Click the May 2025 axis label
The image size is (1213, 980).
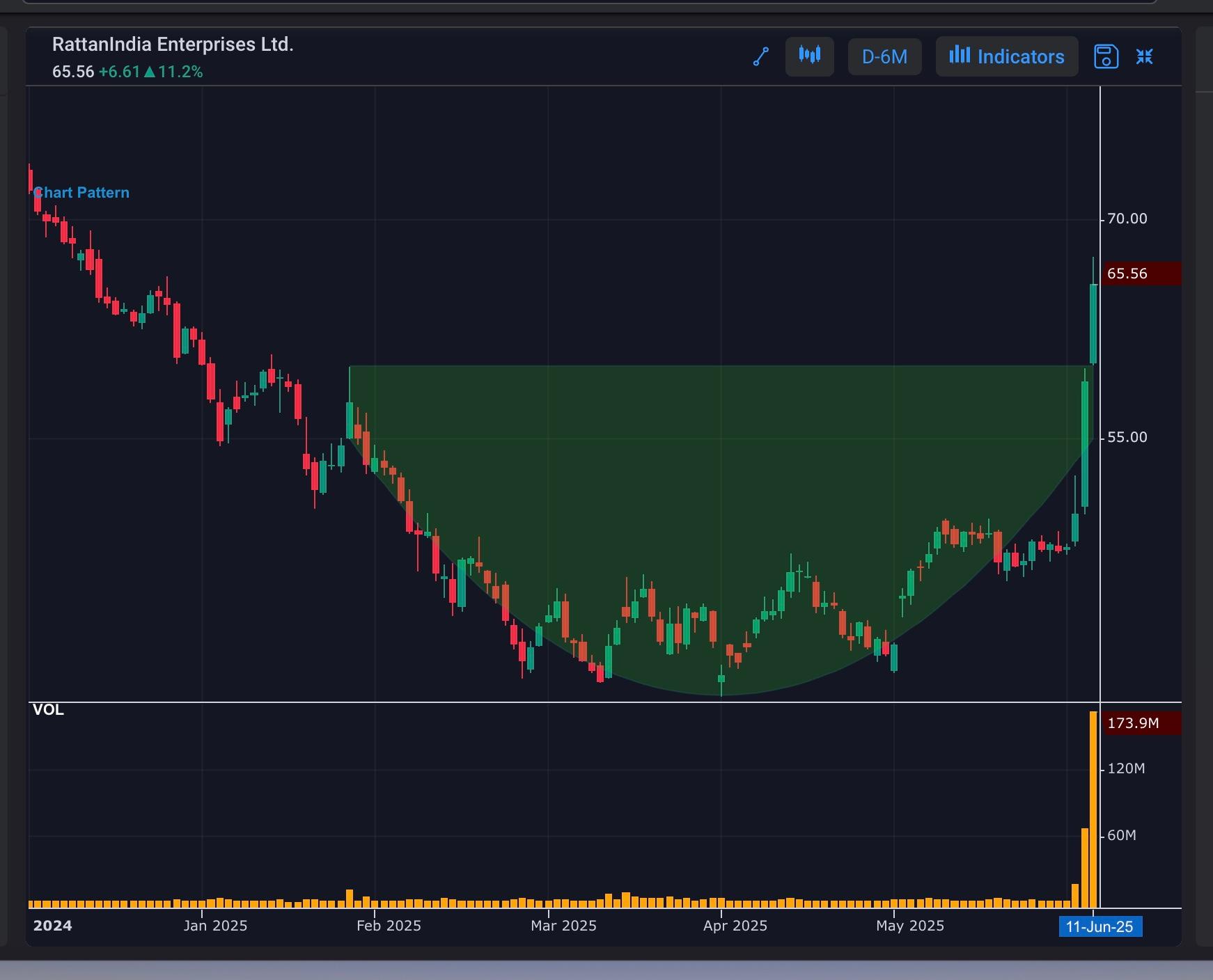click(910, 926)
